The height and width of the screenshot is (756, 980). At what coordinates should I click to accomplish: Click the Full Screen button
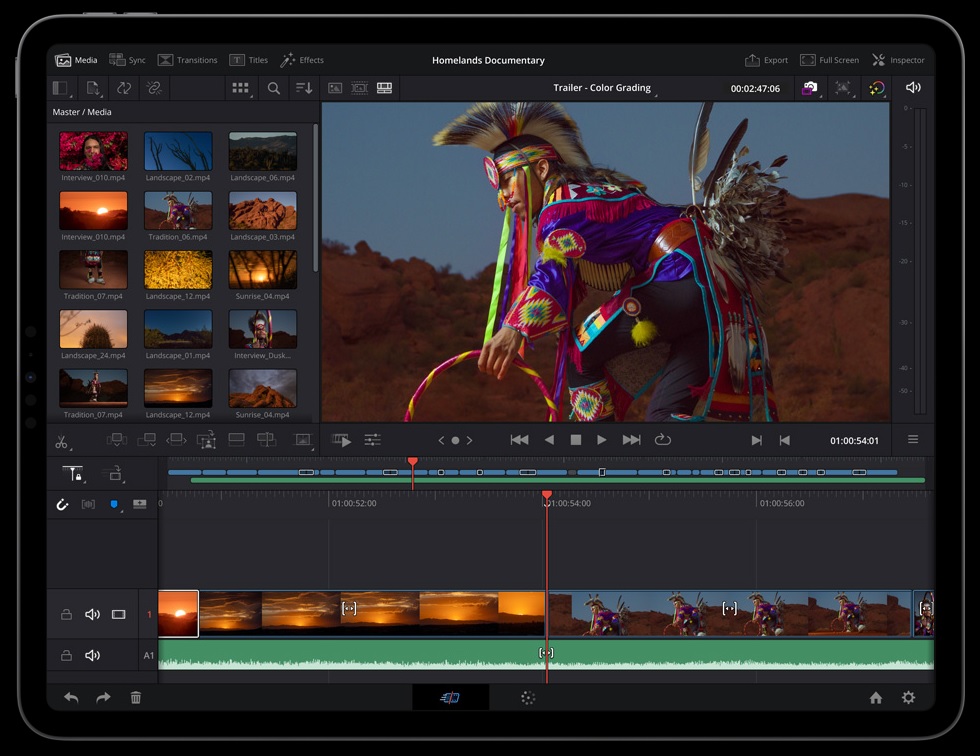pos(830,60)
